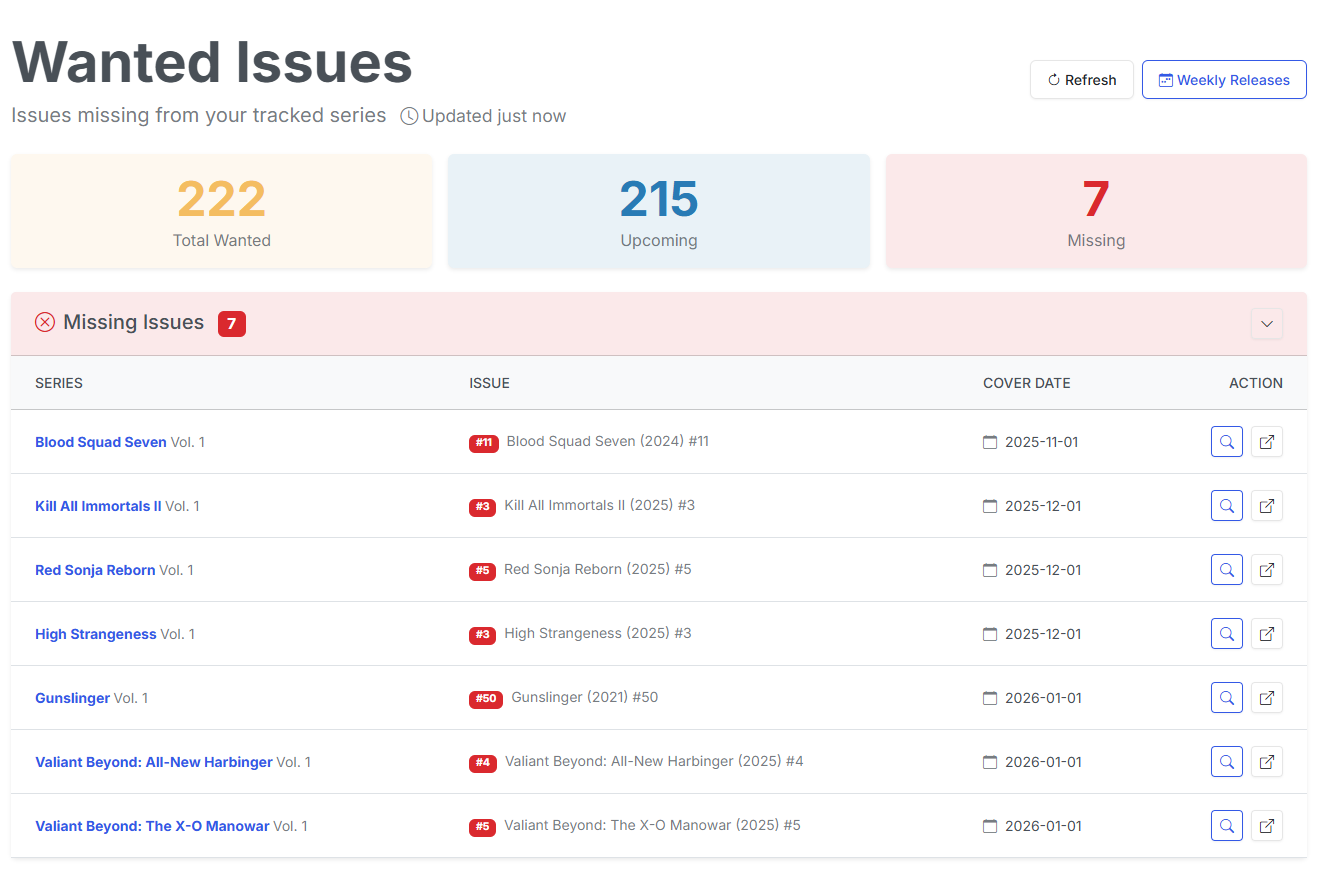1319x877 pixels.
Task: Search for Valiant Beyond: All-New Harbinger #4
Action: click(x=1226, y=762)
